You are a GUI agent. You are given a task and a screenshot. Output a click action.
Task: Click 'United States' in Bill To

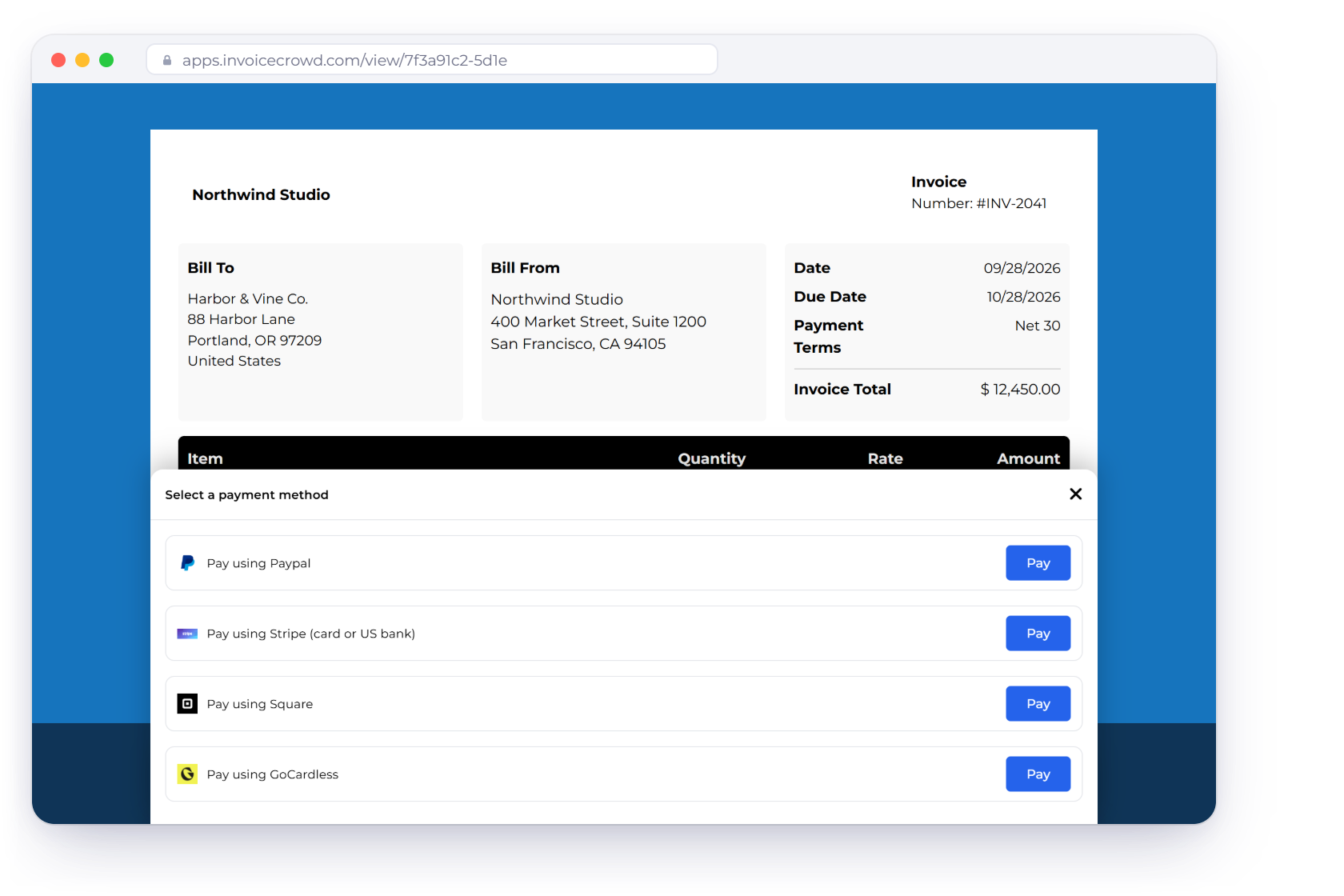[x=234, y=361]
